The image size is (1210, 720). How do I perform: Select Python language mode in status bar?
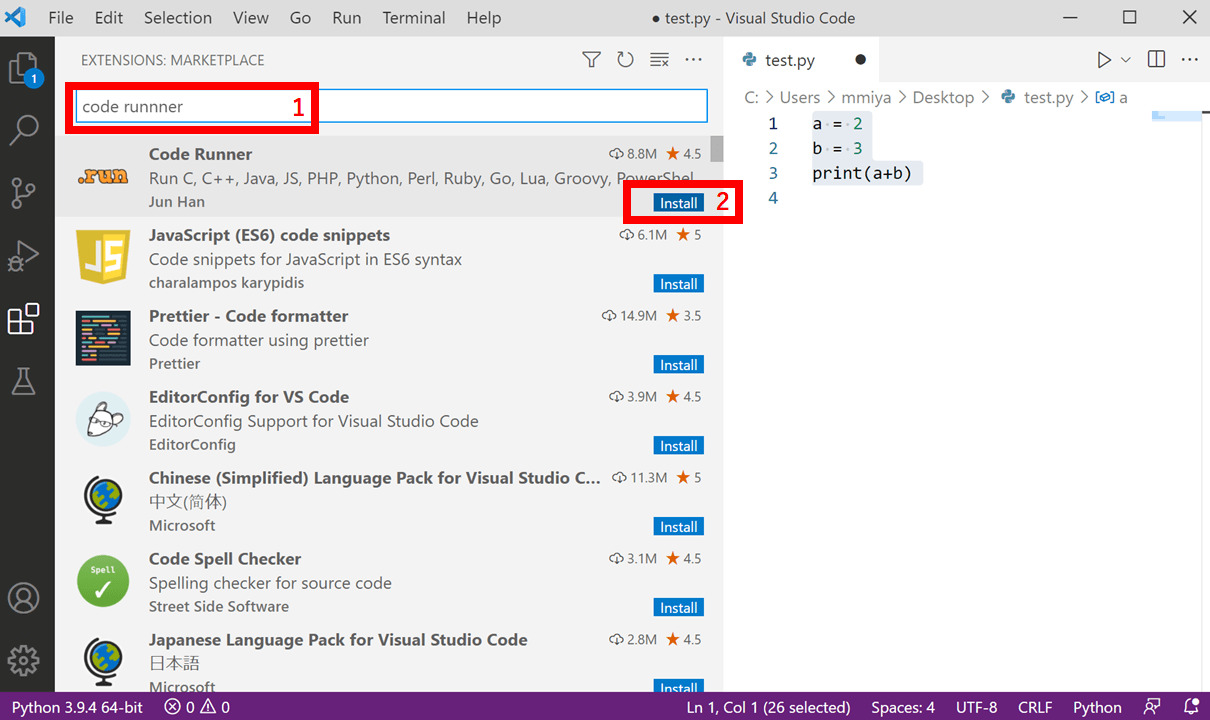pos(1097,707)
